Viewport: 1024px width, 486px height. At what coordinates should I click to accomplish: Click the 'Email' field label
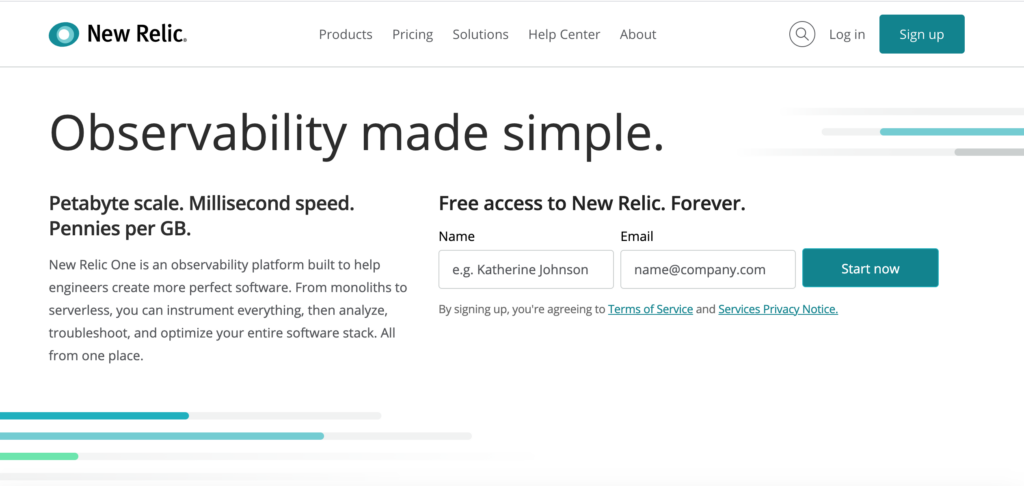tap(637, 236)
